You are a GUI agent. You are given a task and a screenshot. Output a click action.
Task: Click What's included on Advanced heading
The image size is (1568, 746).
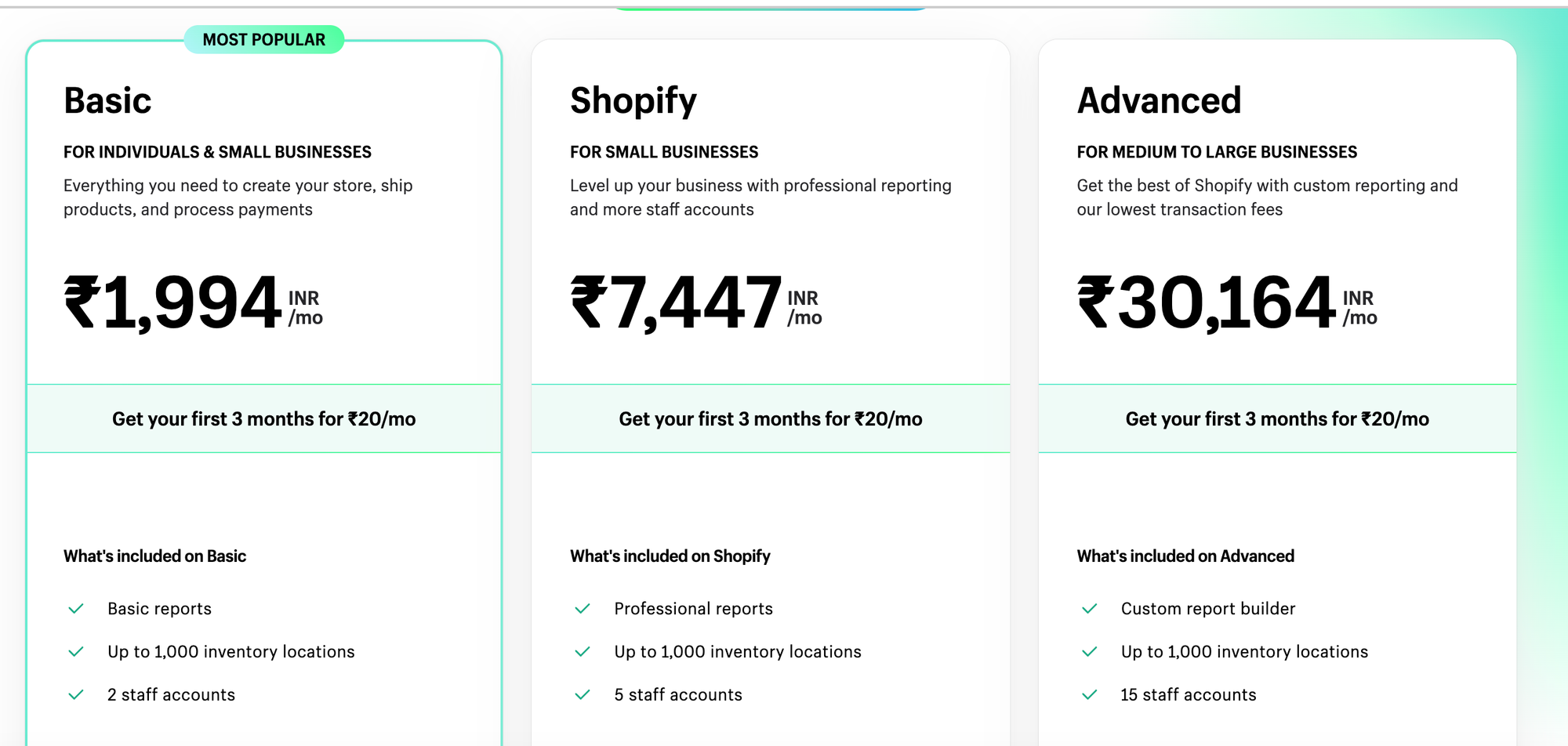click(1185, 556)
